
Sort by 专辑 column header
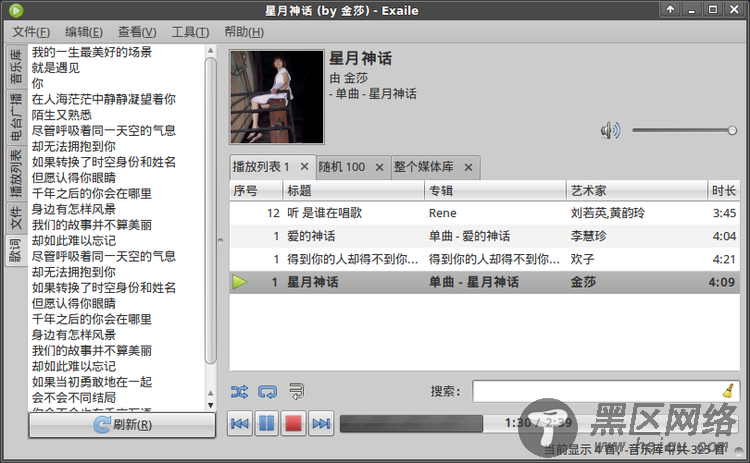[496, 190]
